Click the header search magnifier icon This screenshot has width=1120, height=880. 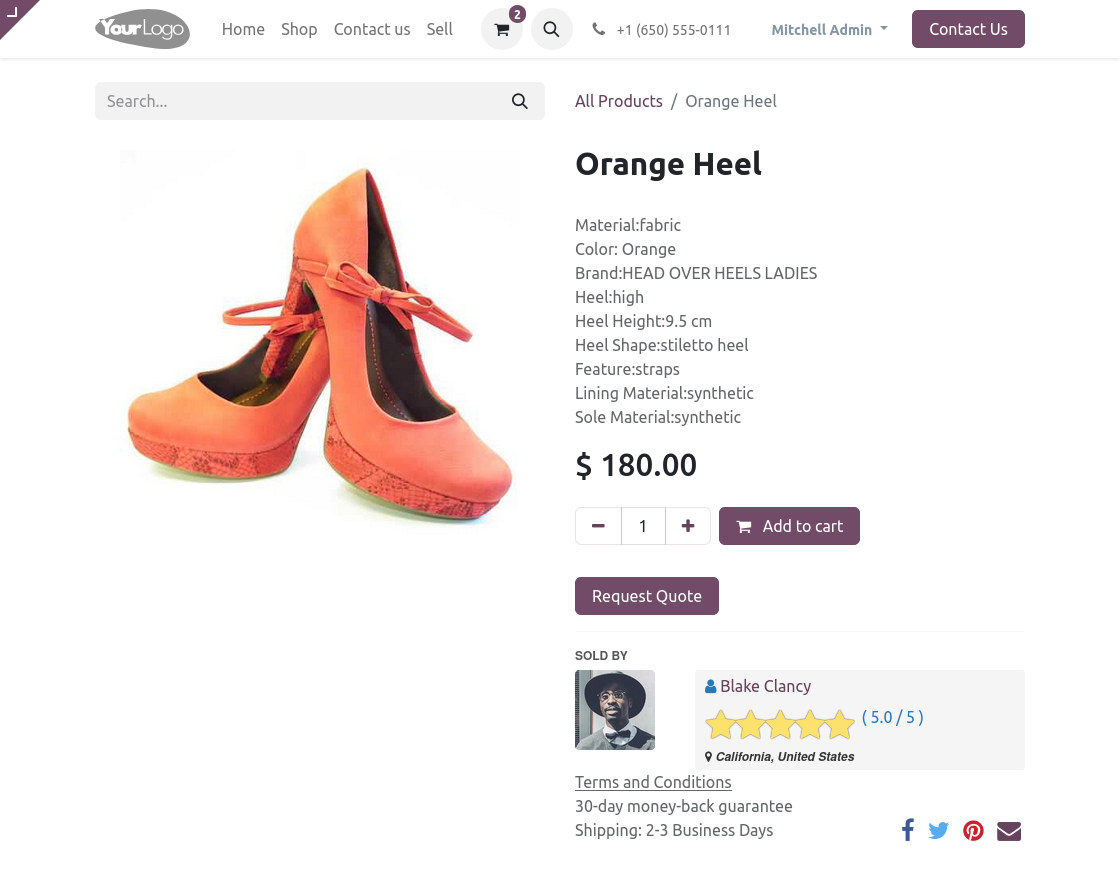point(551,30)
